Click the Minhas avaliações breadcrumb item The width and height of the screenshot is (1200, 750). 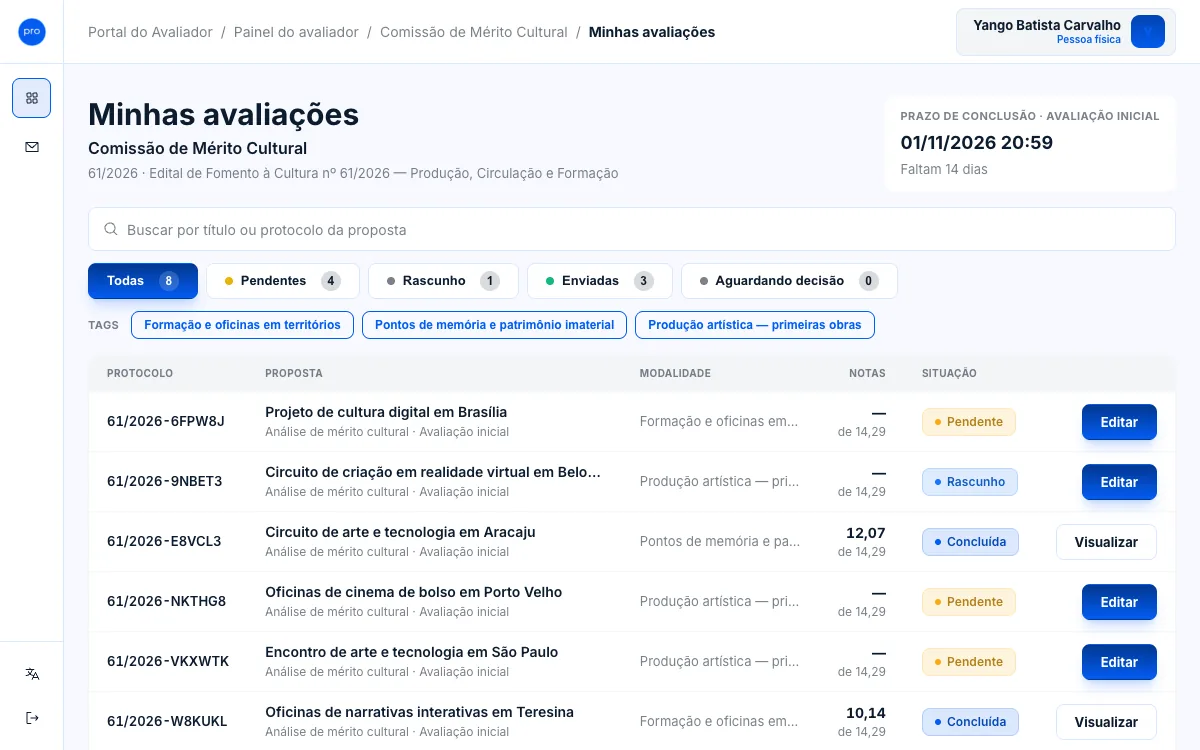point(652,32)
